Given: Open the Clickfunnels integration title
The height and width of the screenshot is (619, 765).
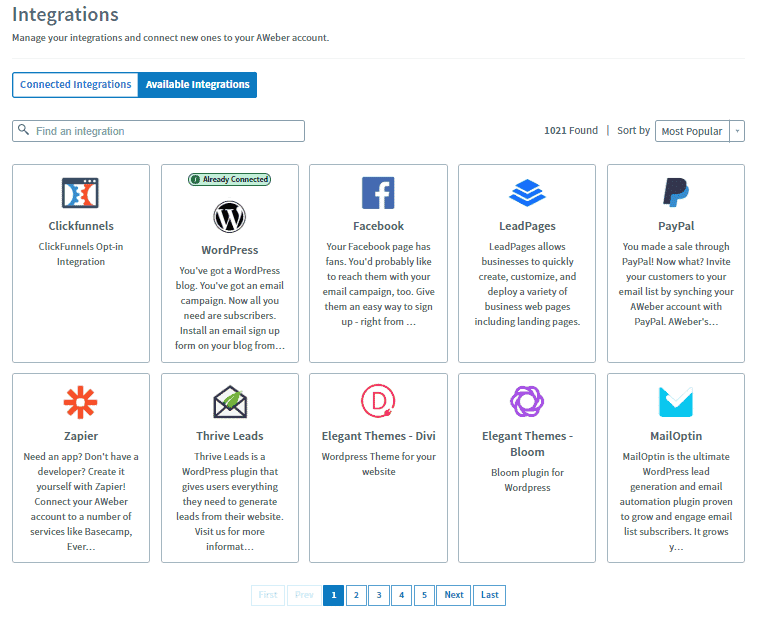Looking at the screenshot, I should coord(81,226).
